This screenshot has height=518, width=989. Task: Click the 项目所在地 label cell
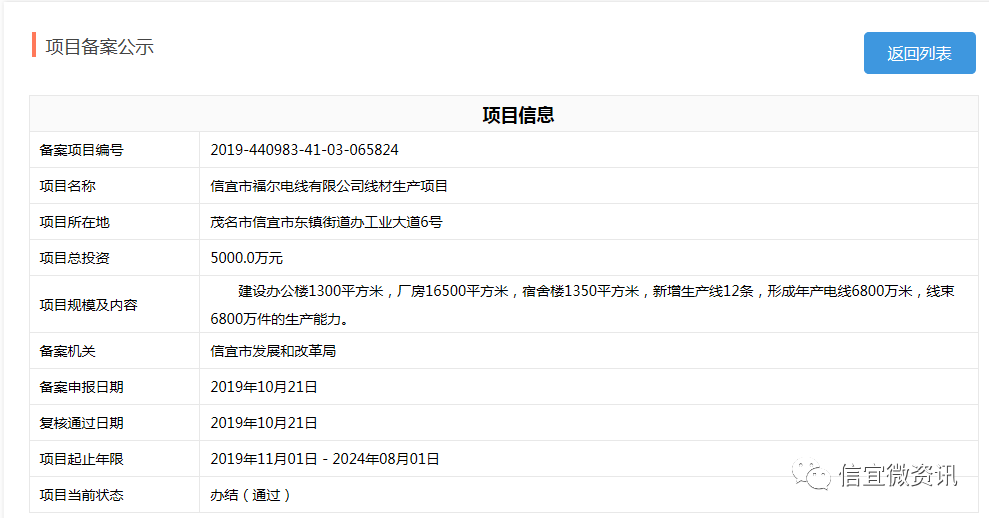(x=114, y=222)
